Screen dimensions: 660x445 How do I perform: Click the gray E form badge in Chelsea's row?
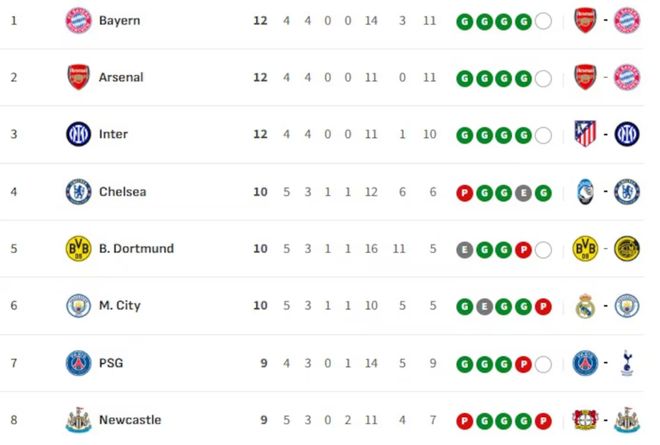coord(523,191)
